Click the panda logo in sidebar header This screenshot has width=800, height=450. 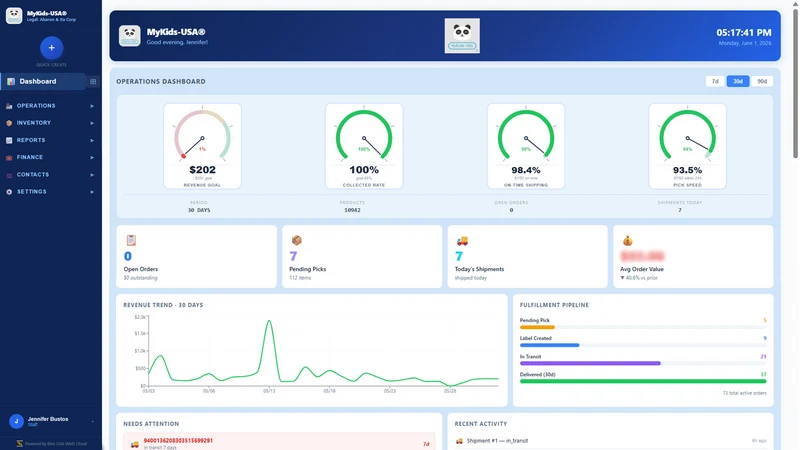(14, 15)
